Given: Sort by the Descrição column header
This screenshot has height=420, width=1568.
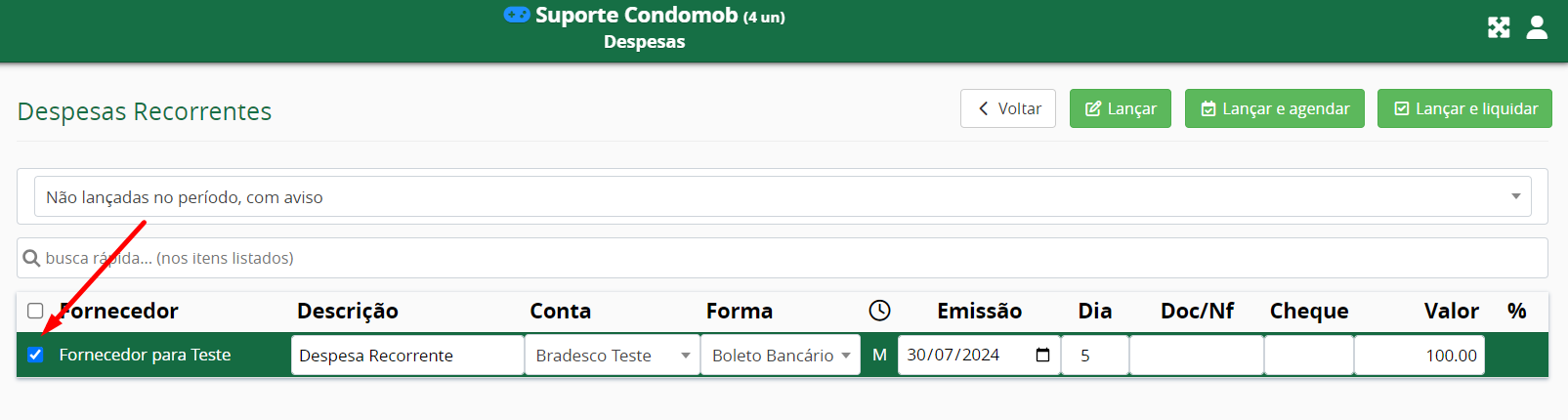Looking at the screenshot, I should click(x=348, y=311).
